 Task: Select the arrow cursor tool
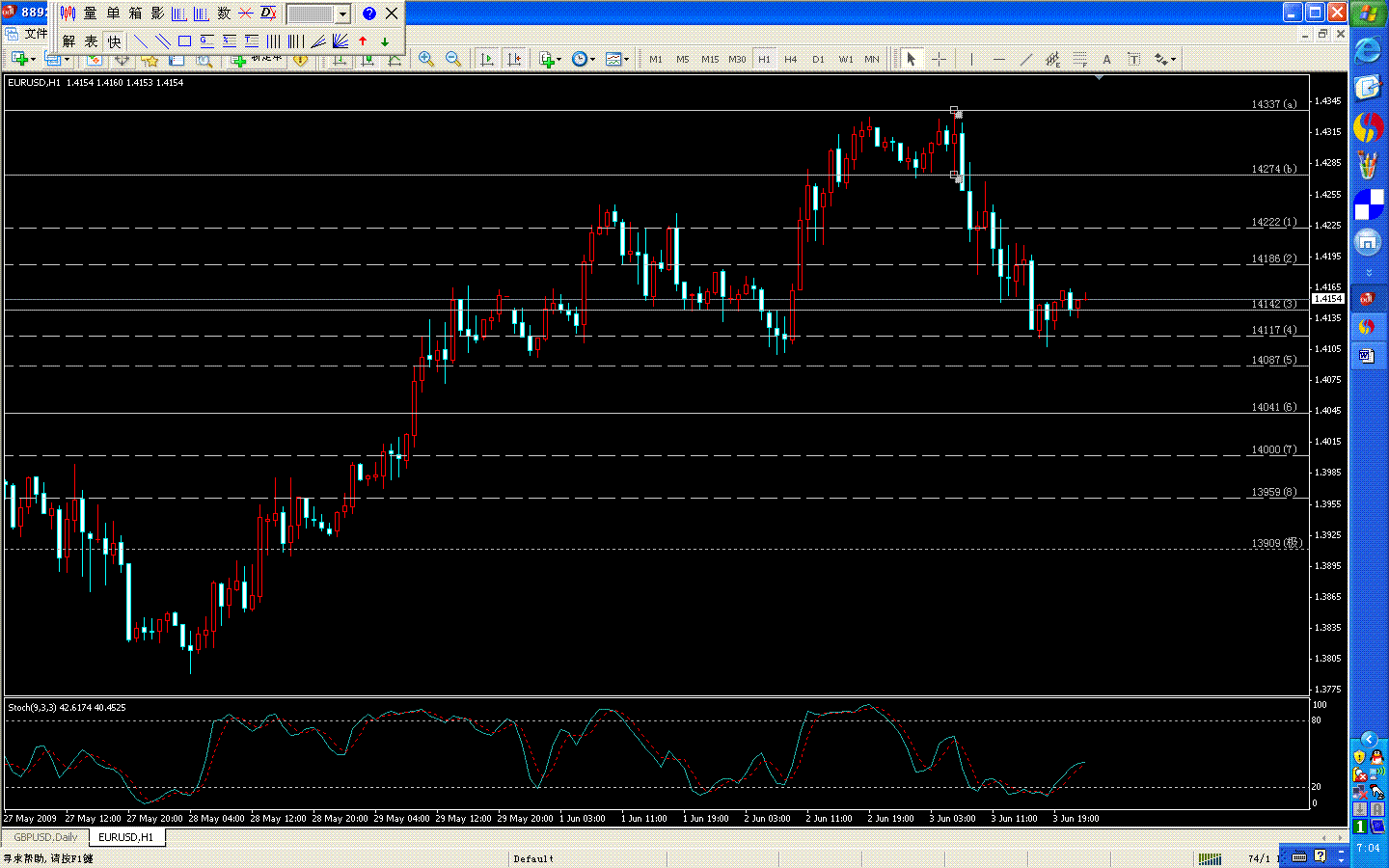(911, 60)
